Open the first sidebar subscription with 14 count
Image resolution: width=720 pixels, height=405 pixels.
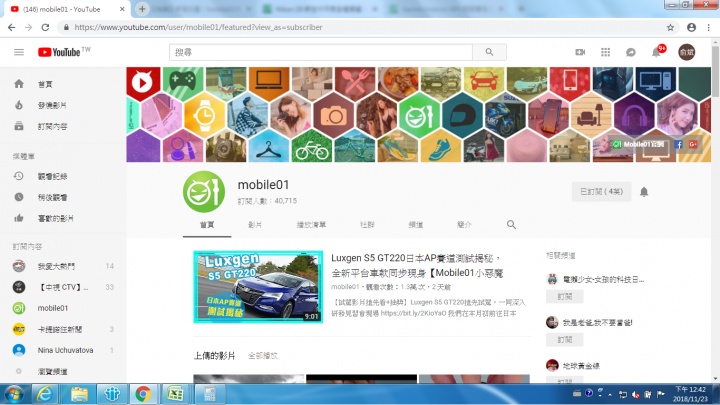click(x=63, y=266)
